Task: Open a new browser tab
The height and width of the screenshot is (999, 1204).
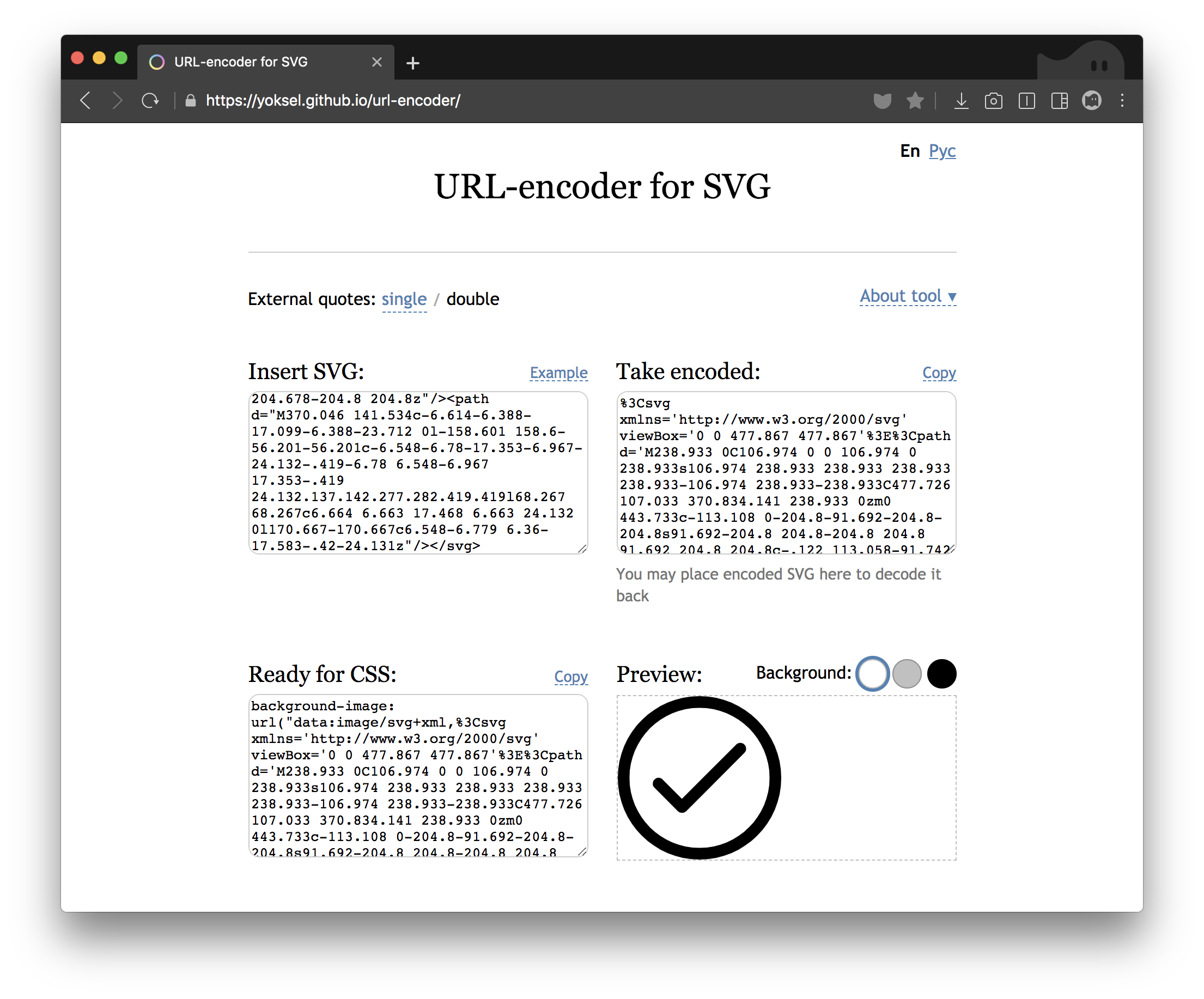Action: click(412, 63)
